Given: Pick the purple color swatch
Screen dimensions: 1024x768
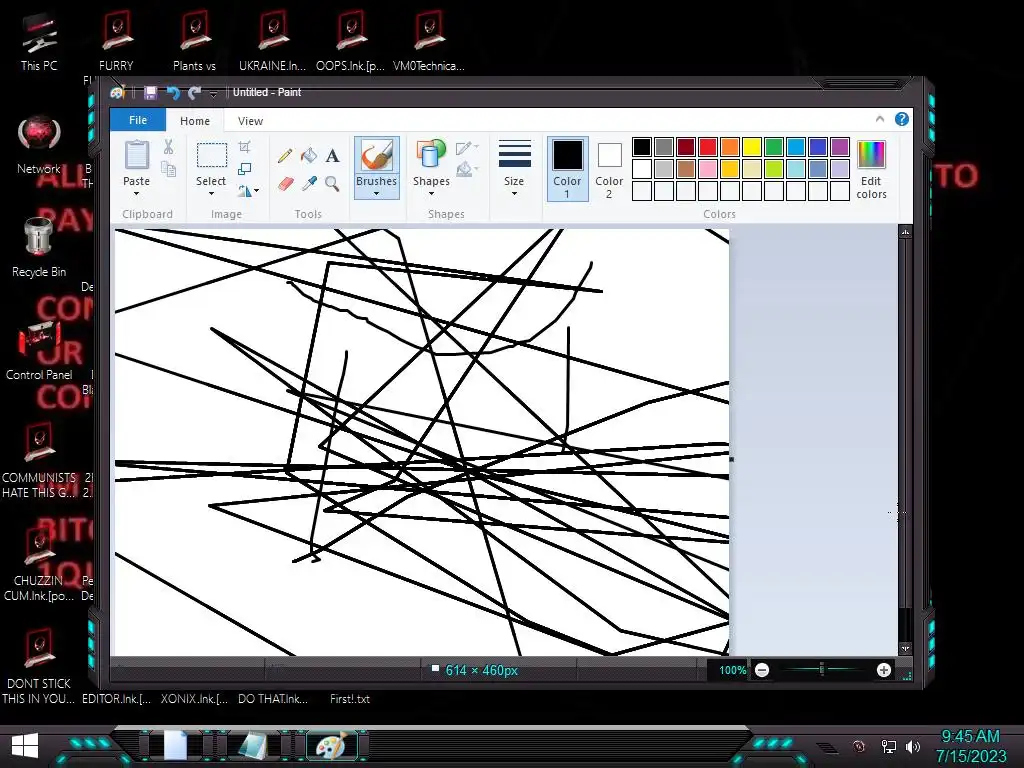Looking at the screenshot, I should [x=840, y=147].
